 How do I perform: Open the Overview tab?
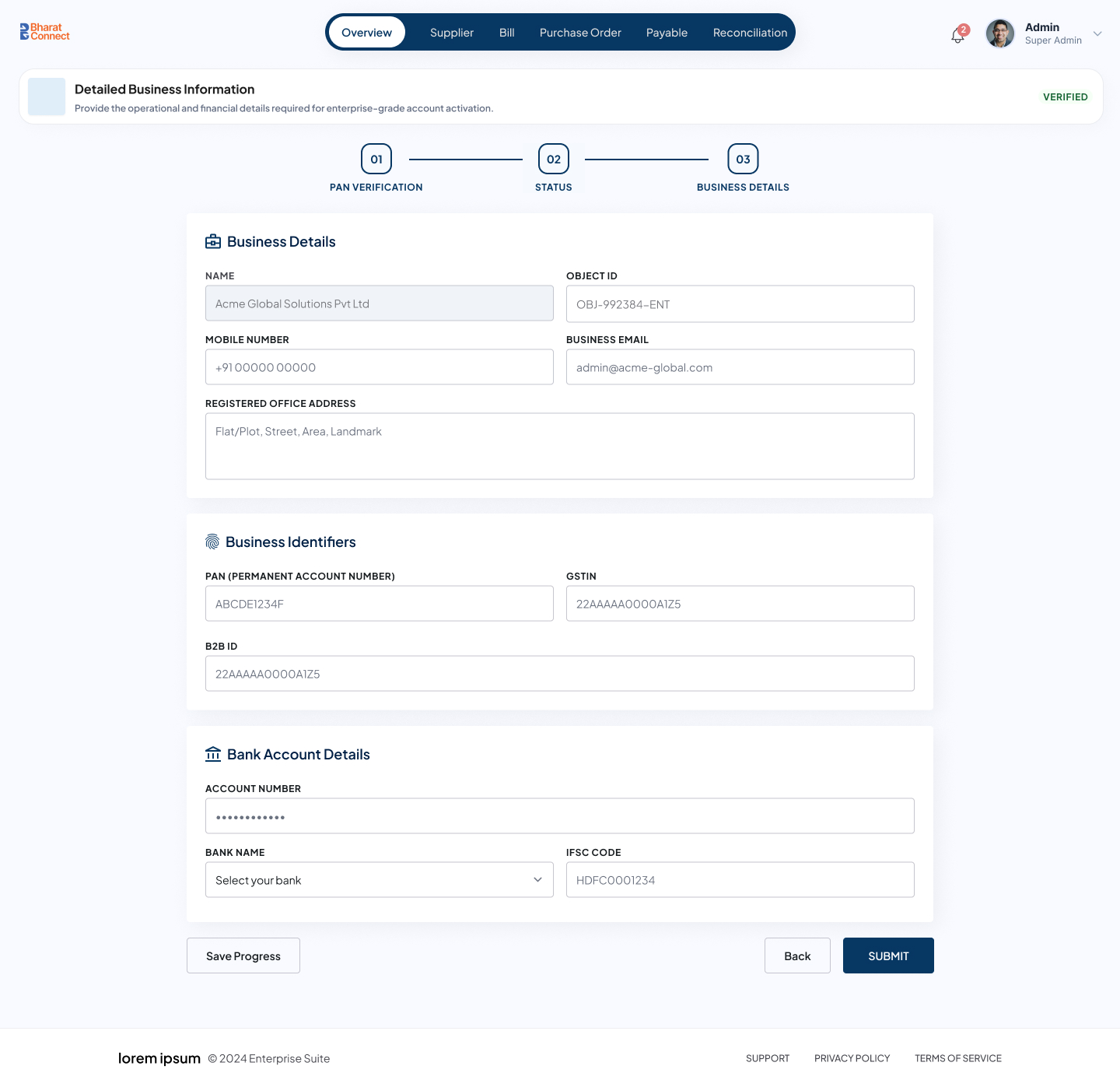coord(366,33)
